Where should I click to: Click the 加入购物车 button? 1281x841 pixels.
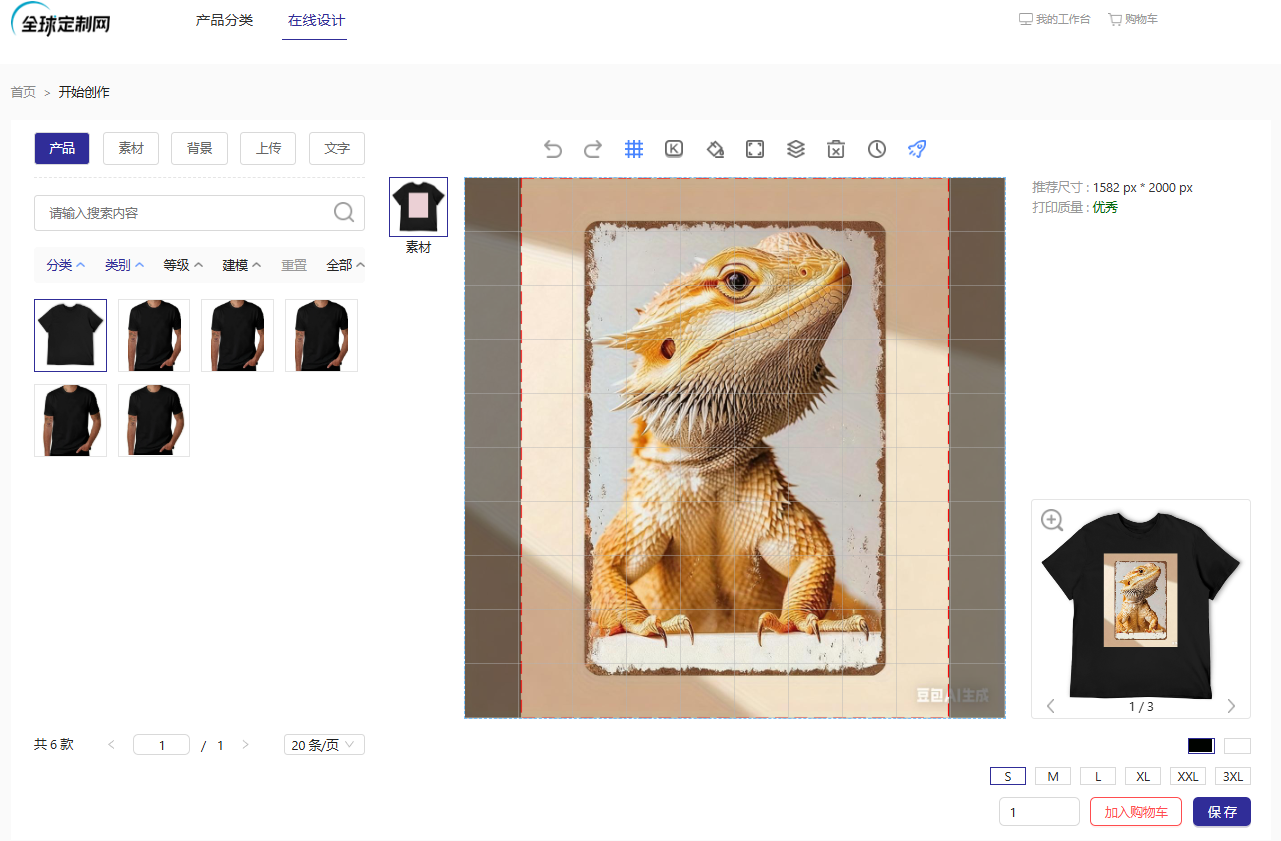[1136, 812]
